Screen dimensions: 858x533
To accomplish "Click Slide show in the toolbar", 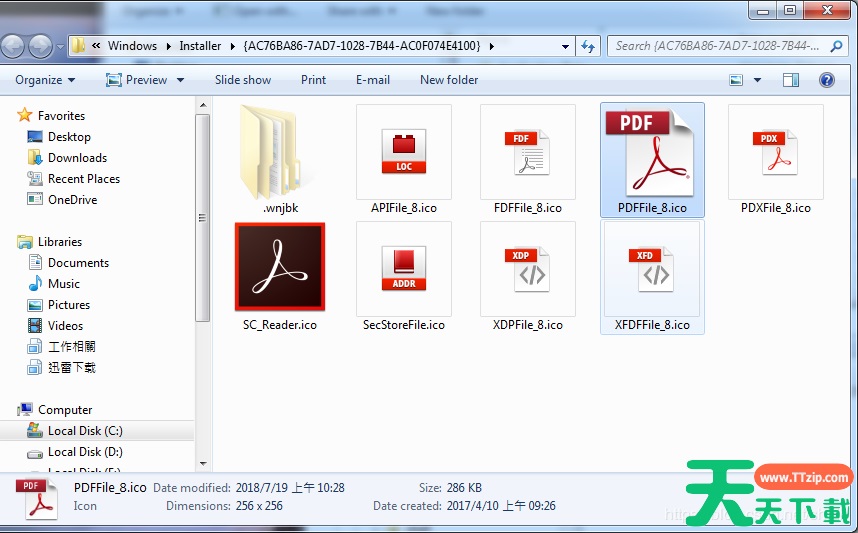I will (x=242, y=80).
